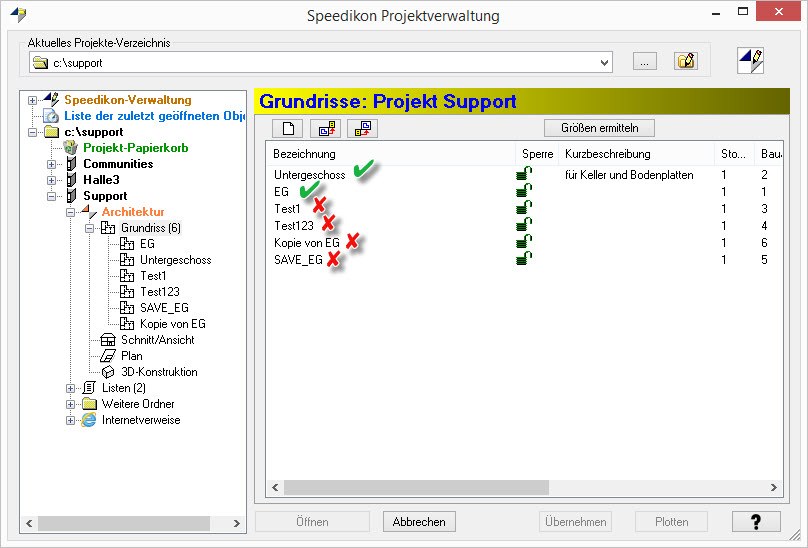
Task: Click the lock icon in SAVE_EG row
Action: (x=524, y=259)
